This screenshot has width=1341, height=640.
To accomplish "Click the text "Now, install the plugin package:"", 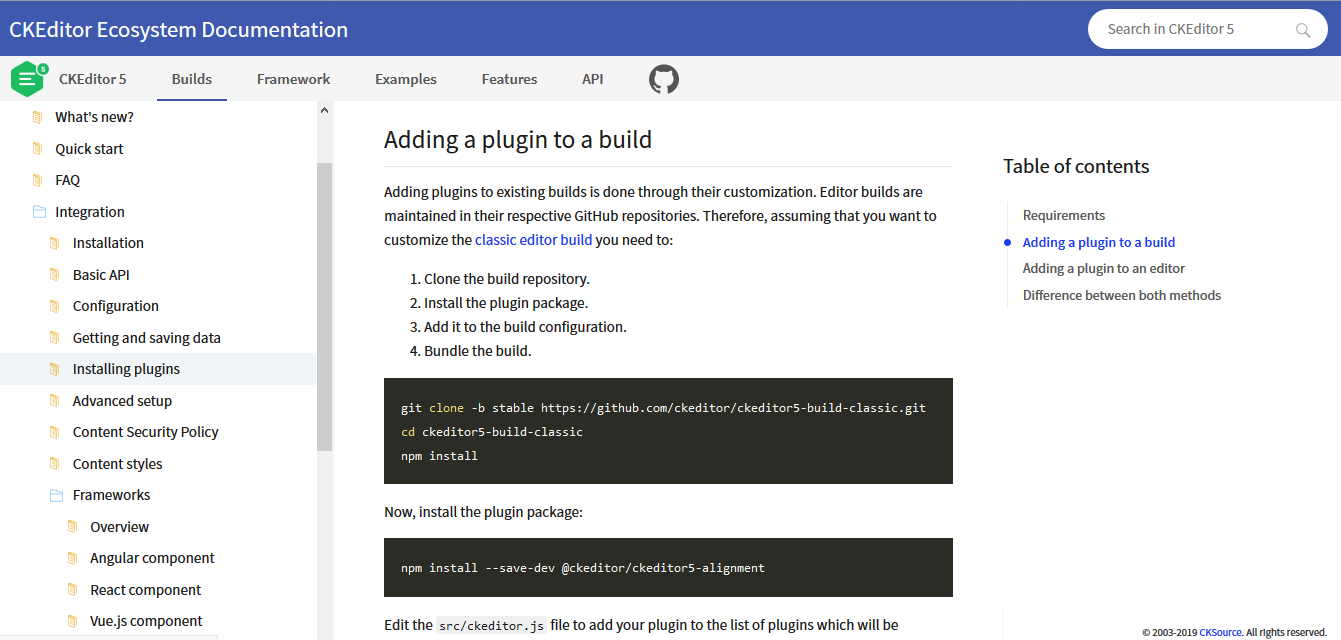I will 483,512.
